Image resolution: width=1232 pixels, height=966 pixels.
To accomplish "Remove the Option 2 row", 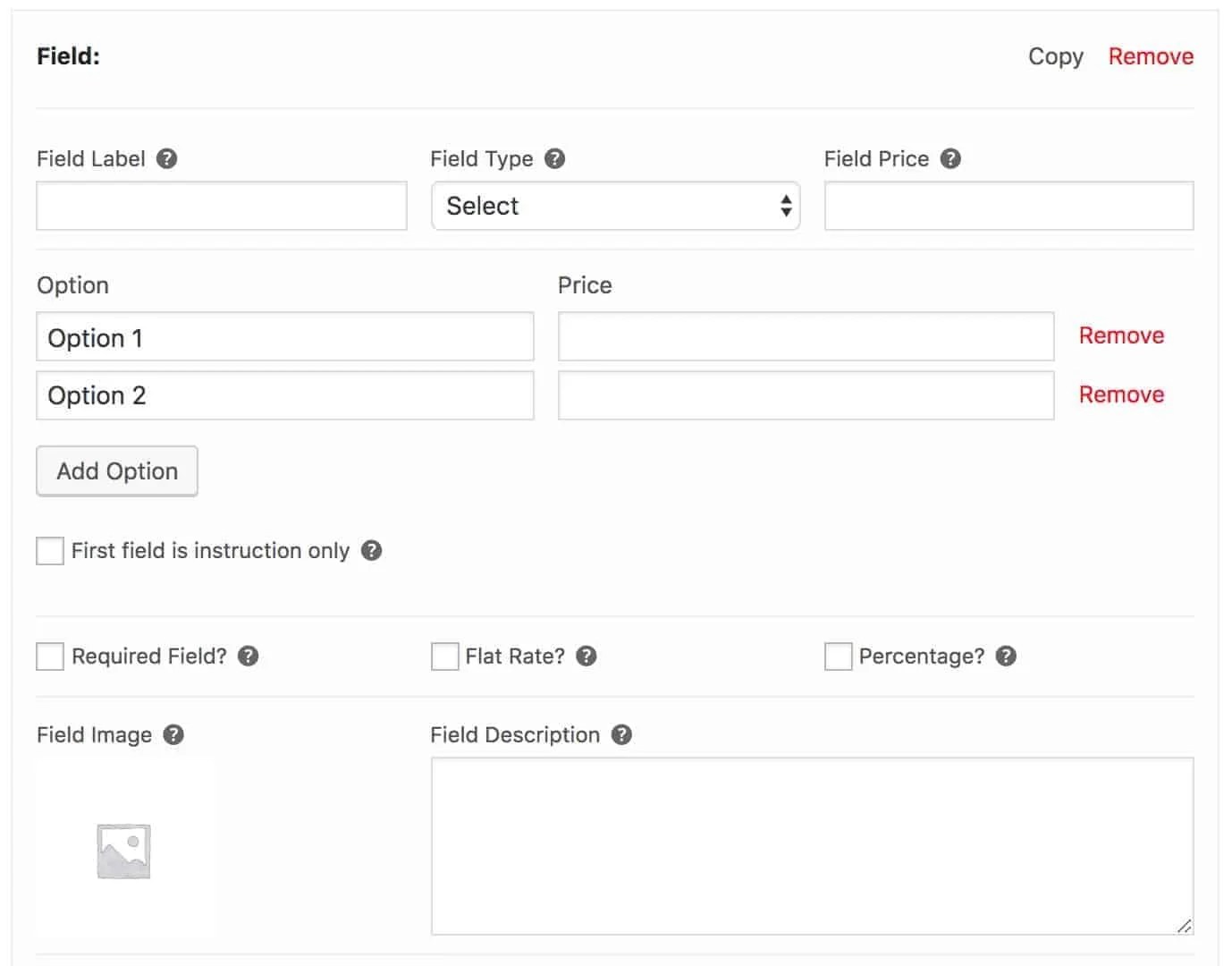I will [x=1121, y=395].
